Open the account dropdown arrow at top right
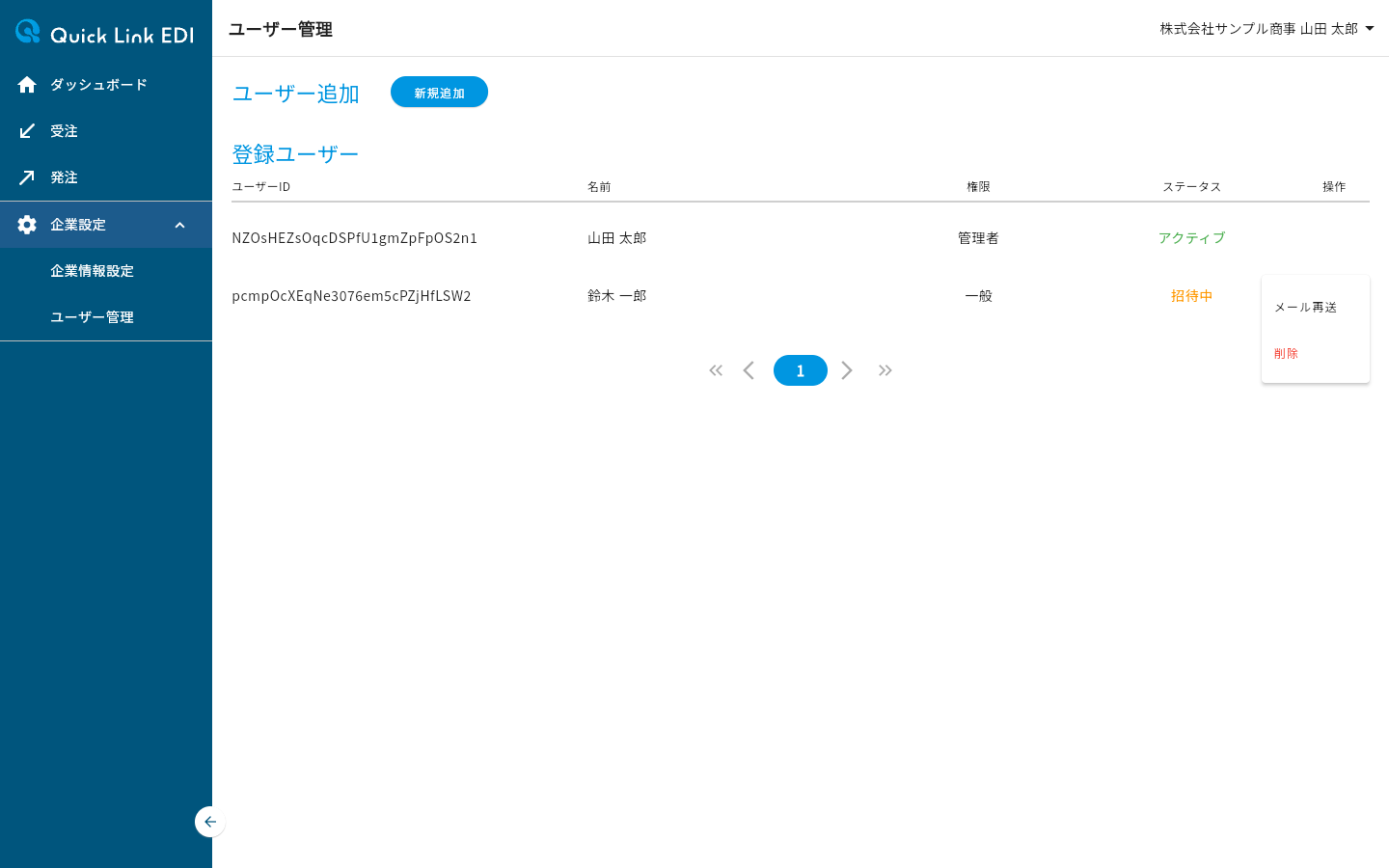Screen dimensions: 1389x868 click(x=1370, y=29)
